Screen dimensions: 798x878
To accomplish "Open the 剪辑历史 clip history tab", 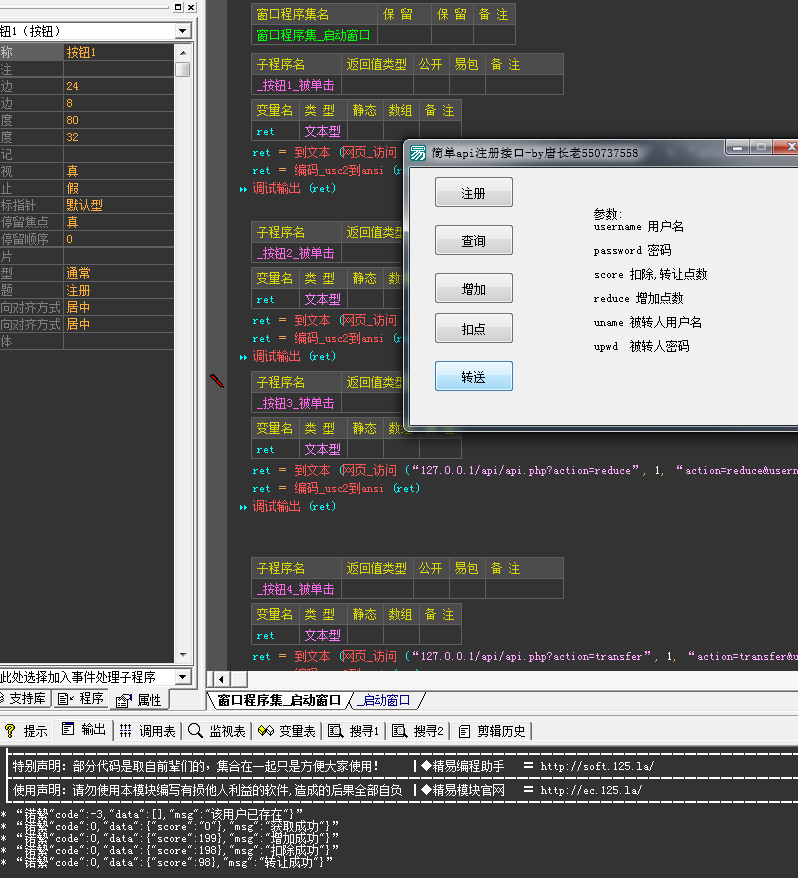I will [x=491, y=731].
